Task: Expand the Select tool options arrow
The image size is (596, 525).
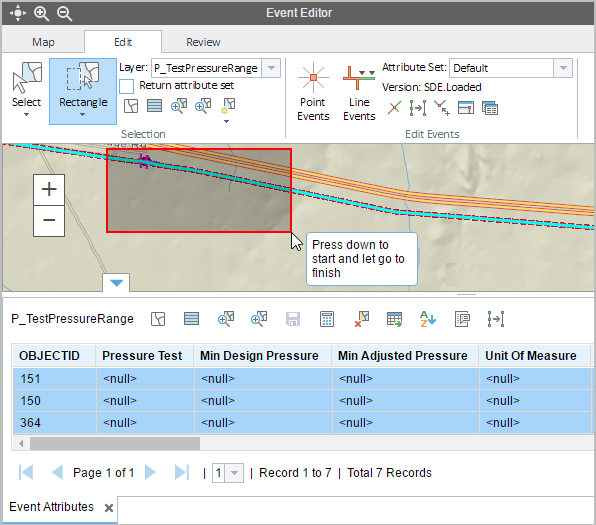Action: click(x=26, y=114)
